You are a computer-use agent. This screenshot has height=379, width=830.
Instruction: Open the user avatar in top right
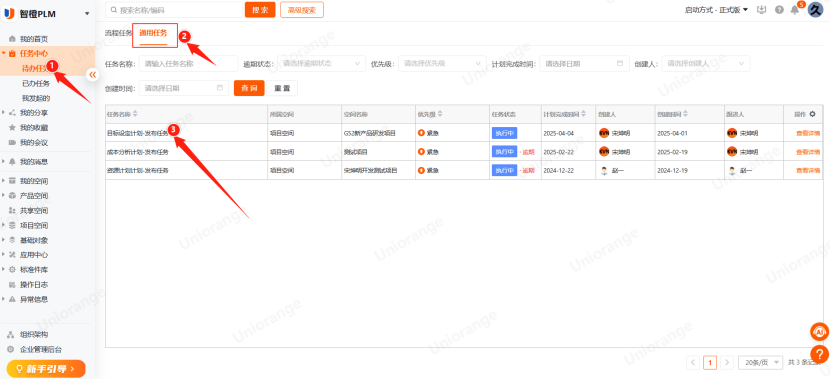coord(816,10)
